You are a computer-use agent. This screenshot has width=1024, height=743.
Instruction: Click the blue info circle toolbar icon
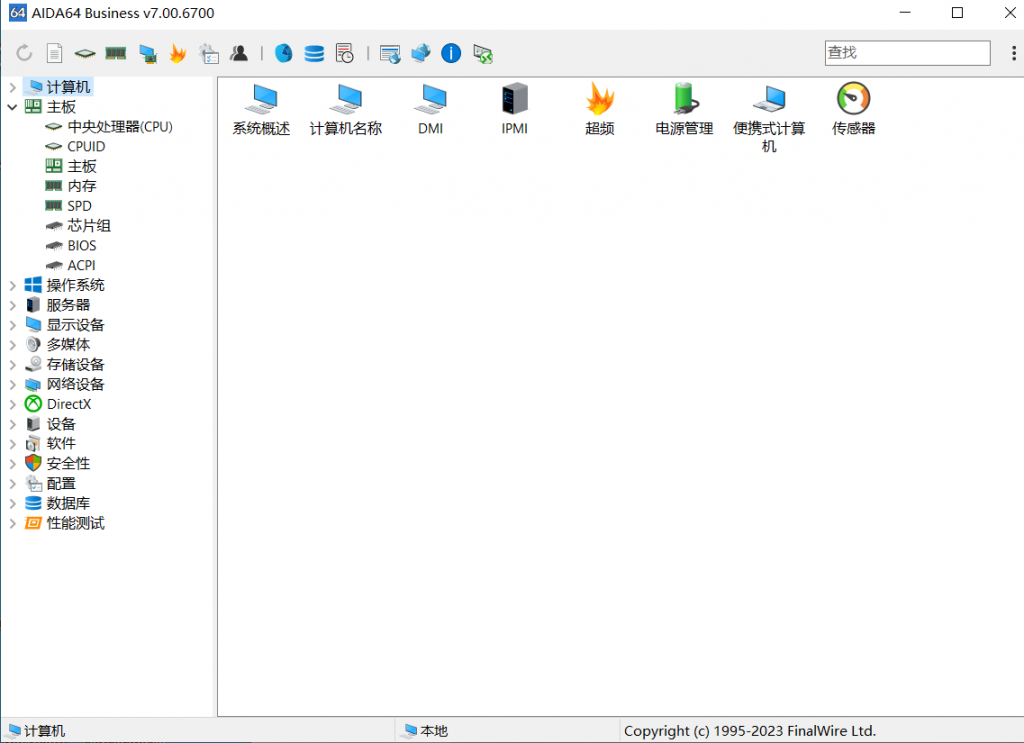(451, 54)
